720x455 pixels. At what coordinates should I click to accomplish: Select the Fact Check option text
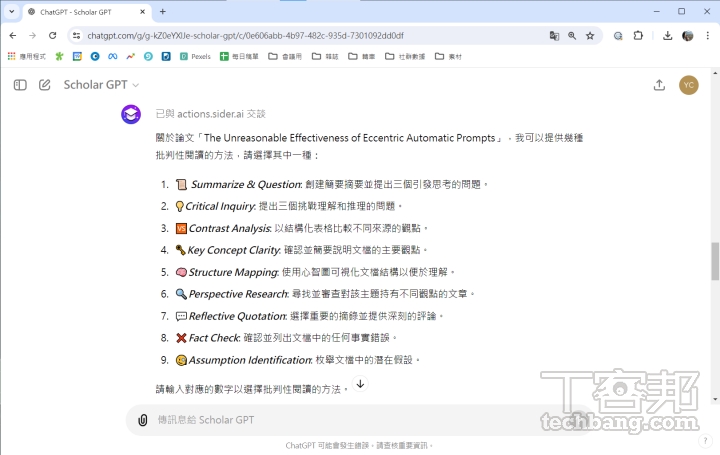214,338
